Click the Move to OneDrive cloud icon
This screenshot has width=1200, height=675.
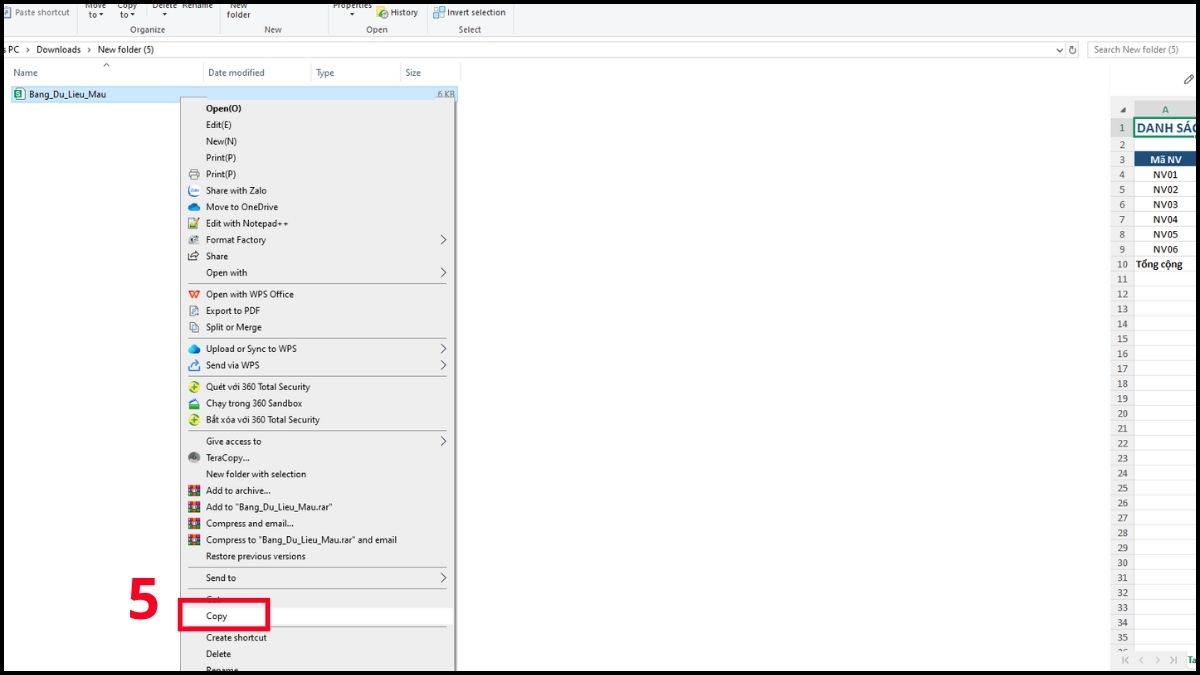[x=194, y=207]
